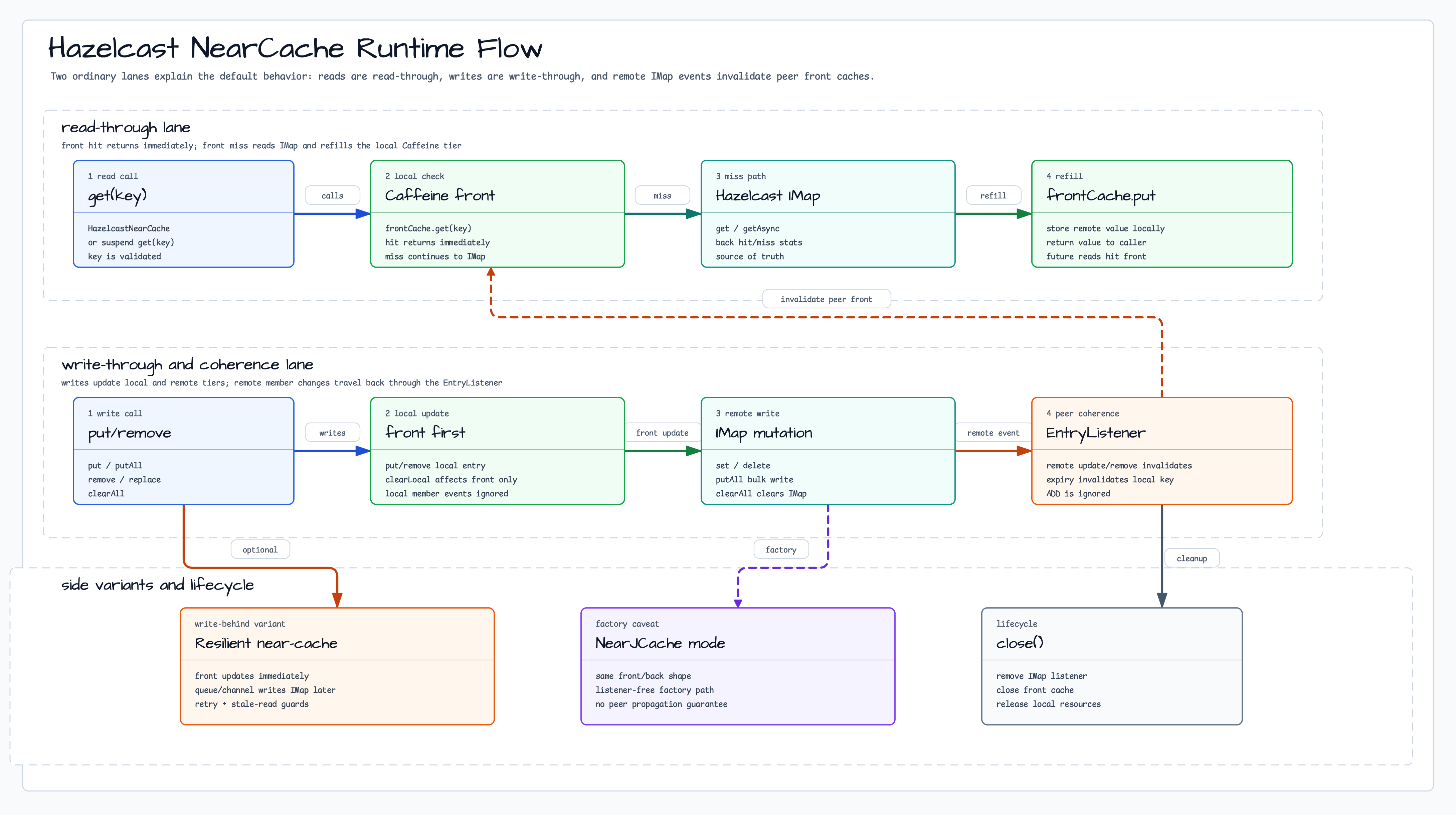Click the text 'key is validated'
The height and width of the screenshot is (815, 1456).
124,256
